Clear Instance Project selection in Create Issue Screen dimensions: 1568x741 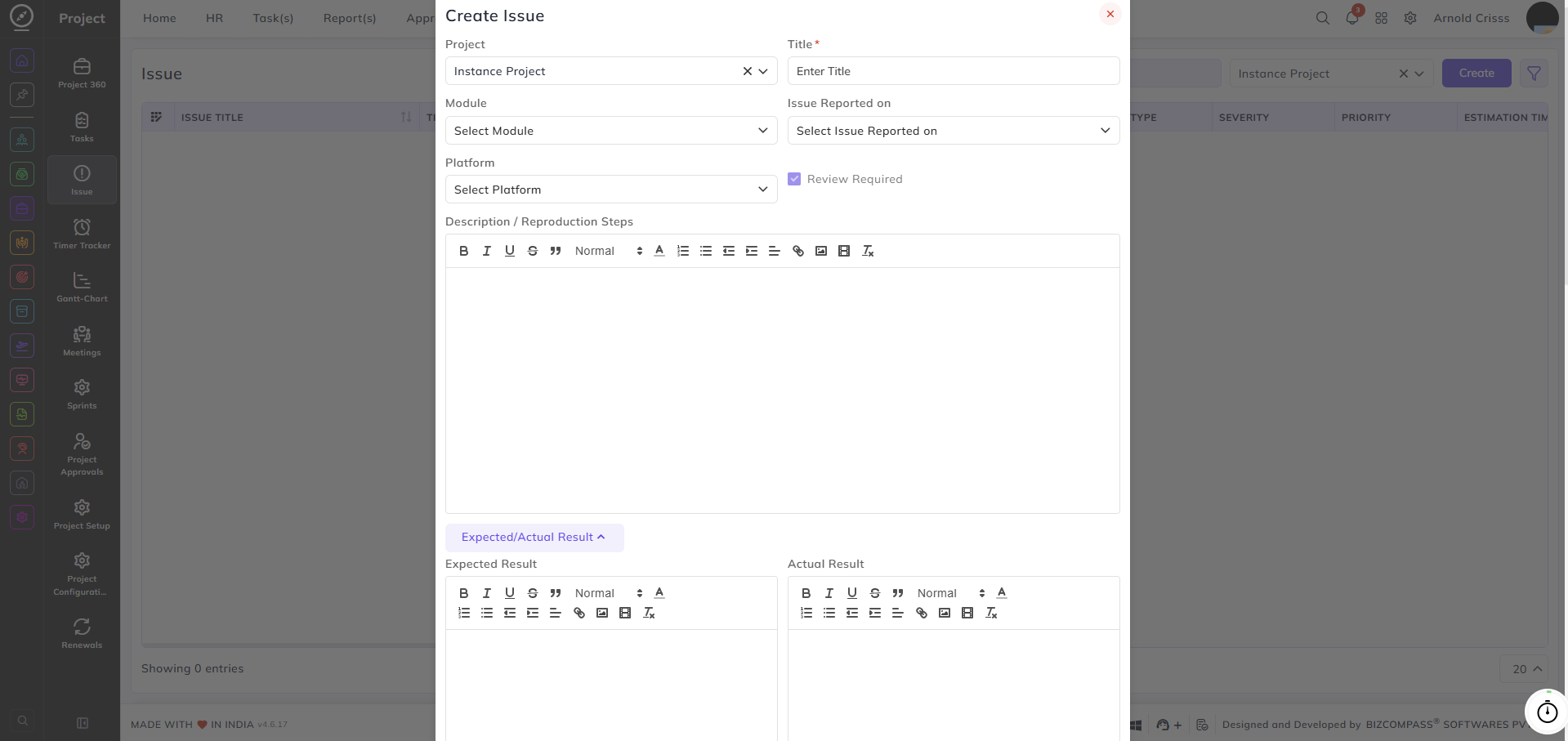tap(747, 71)
